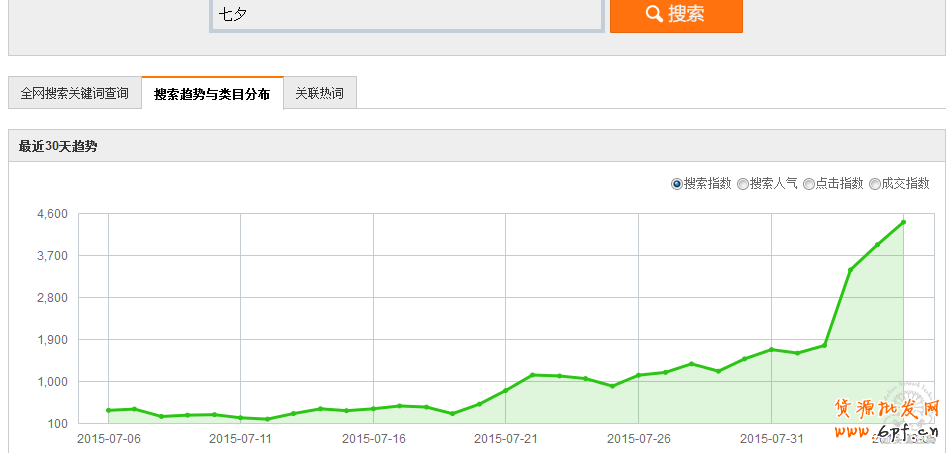Select the 搜索趋势与类目分布 tab

[212, 93]
